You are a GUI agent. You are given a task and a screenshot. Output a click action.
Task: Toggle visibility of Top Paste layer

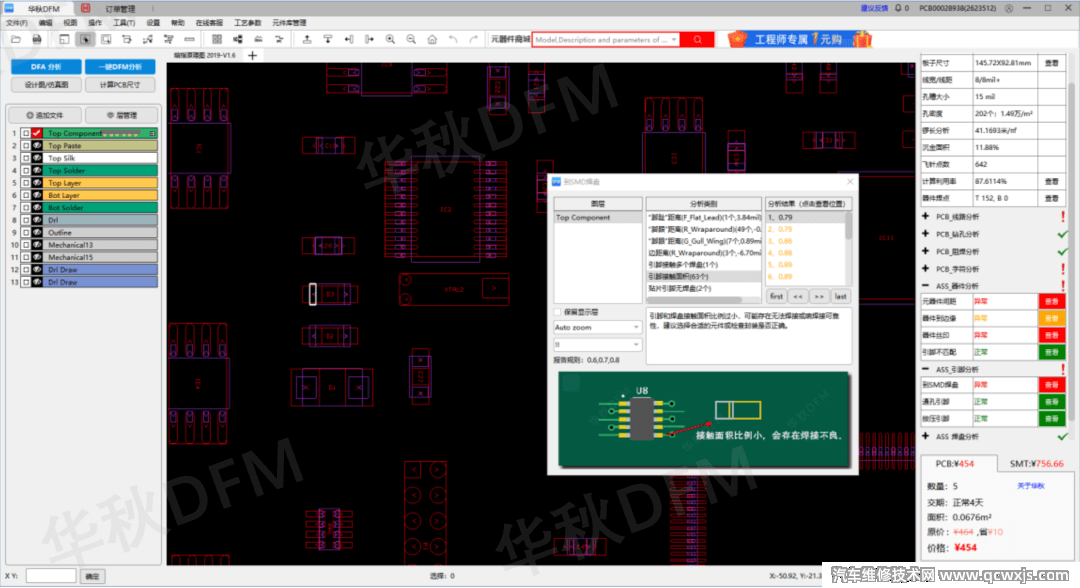tap(36, 146)
